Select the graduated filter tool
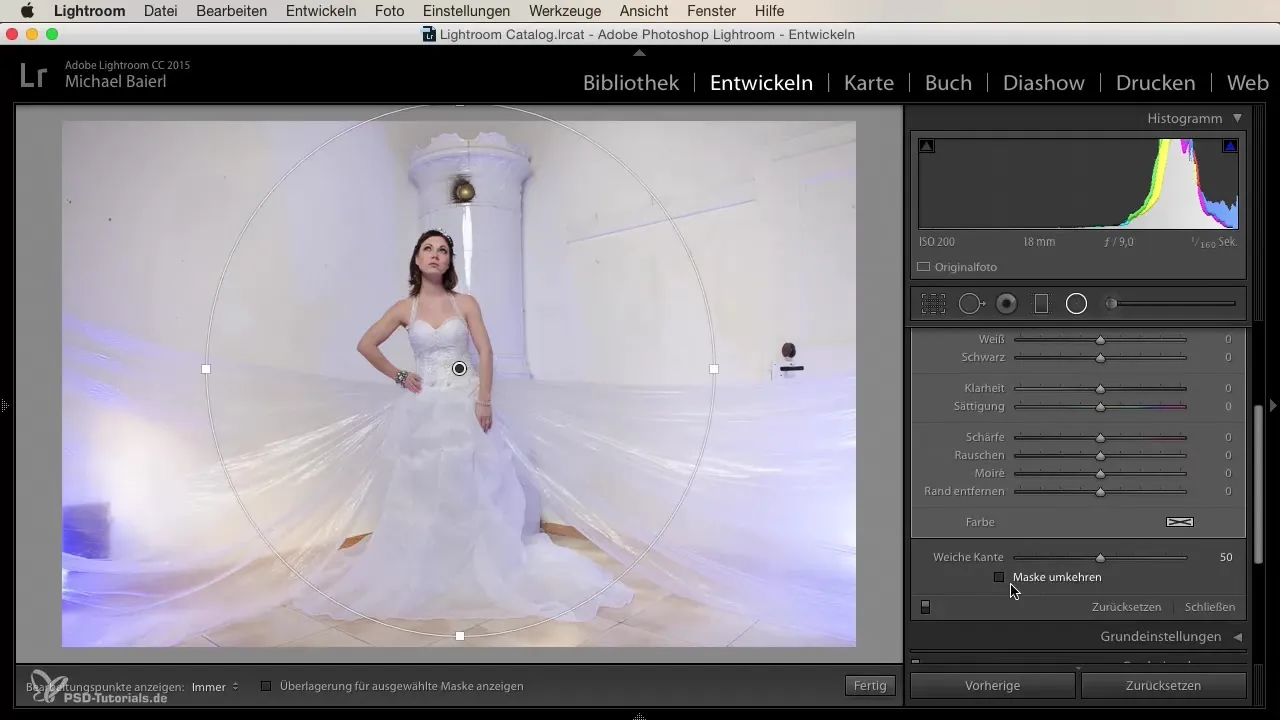Viewport: 1280px width, 720px height. coord(1041,304)
